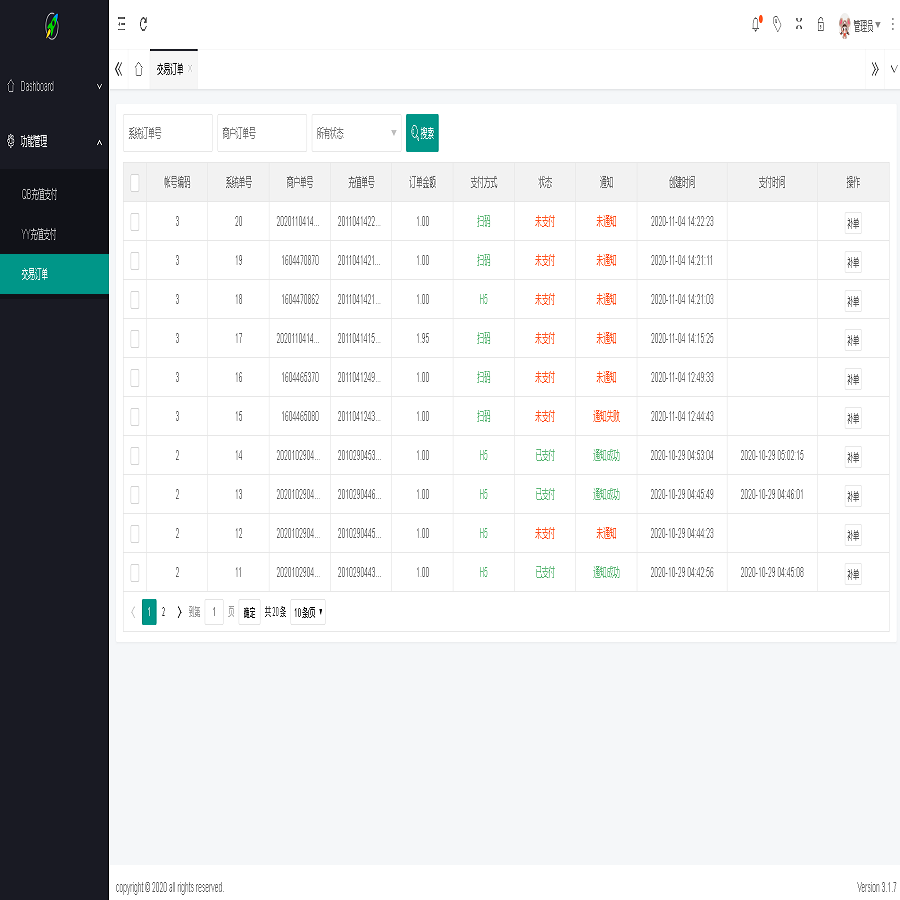Image resolution: width=900 pixels, height=900 pixels.
Task: Open the 管理员 admin account dropdown
Action: (865, 25)
